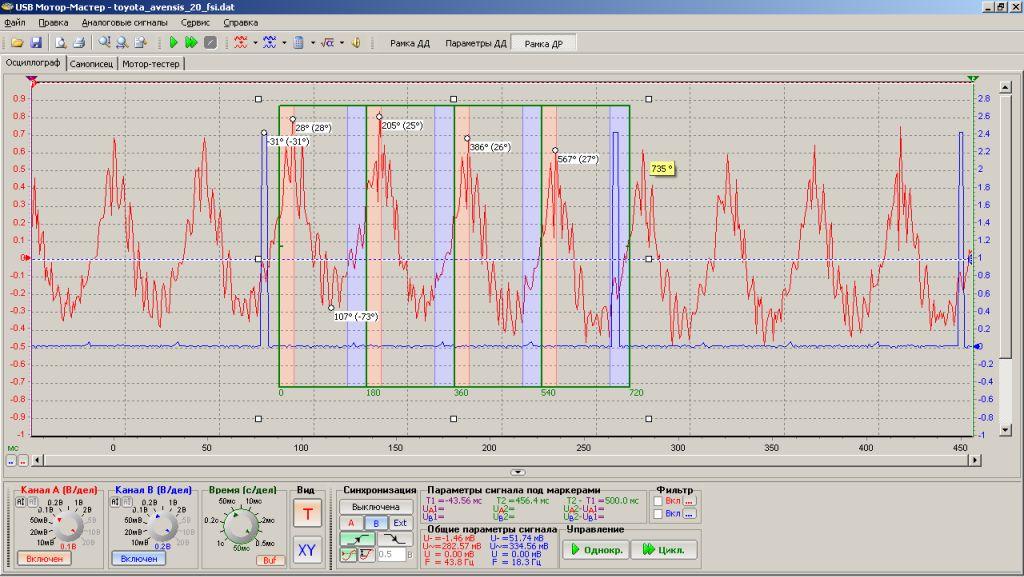The height and width of the screenshot is (577, 1024).
Task: Select XY view mode button
Action: click(307, 550)
